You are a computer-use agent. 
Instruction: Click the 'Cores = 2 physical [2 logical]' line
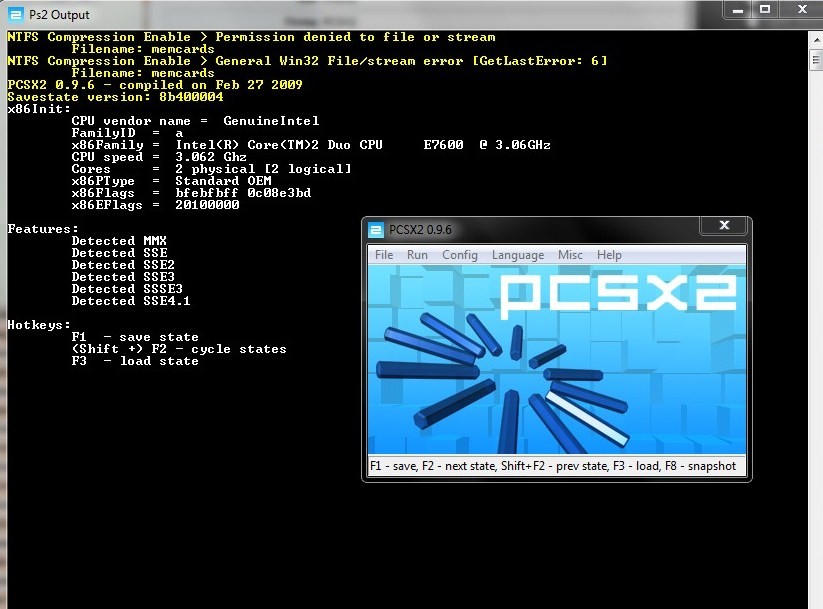point(212,169)
